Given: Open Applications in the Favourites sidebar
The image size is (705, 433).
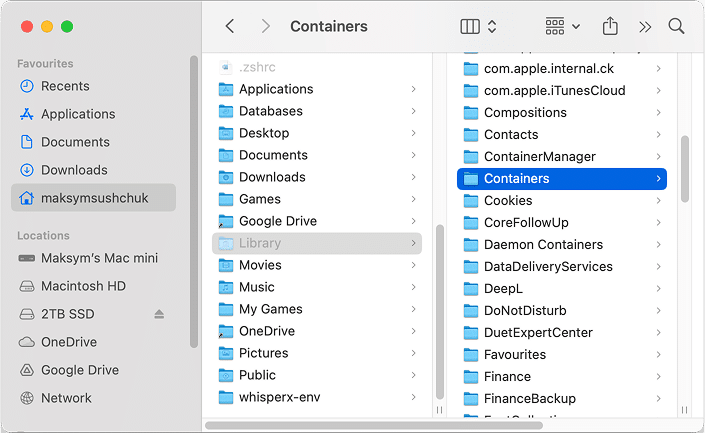Looking at the screenshot, I should pos(94,114).
